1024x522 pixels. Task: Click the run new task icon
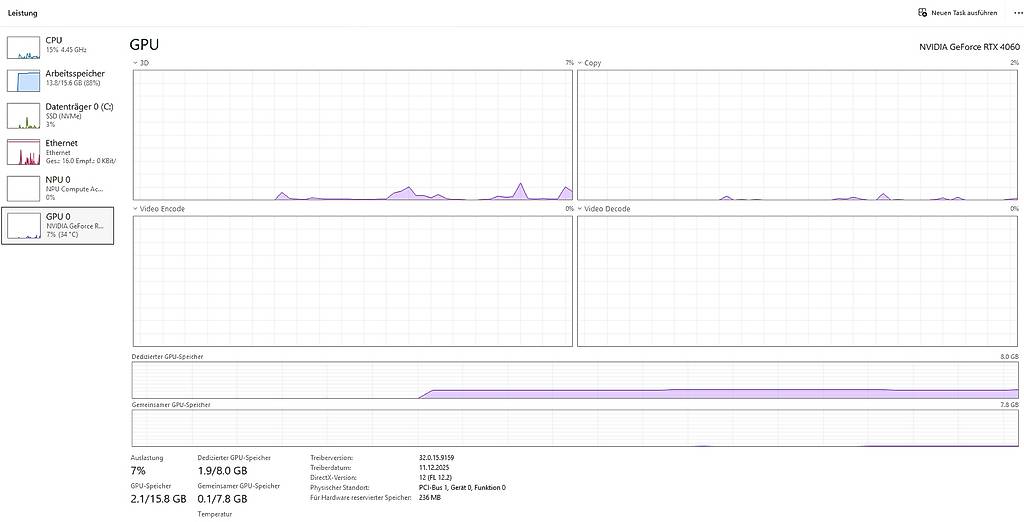tap(922, 12)
